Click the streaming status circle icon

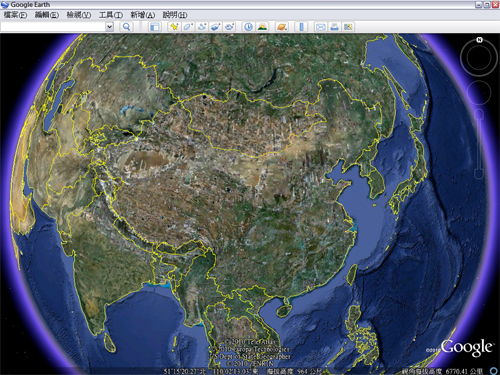coord(493,371)
